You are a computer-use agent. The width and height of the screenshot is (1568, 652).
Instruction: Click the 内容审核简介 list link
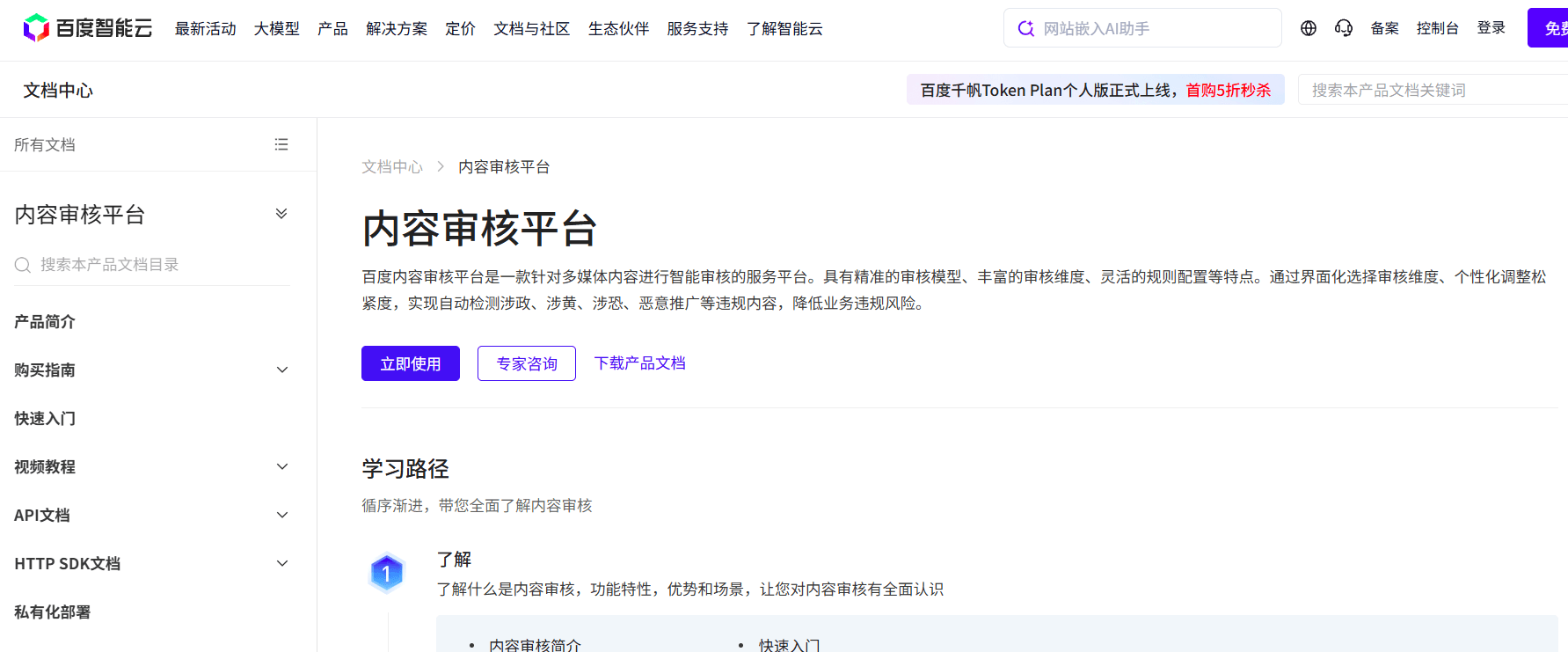pos(536,645)
